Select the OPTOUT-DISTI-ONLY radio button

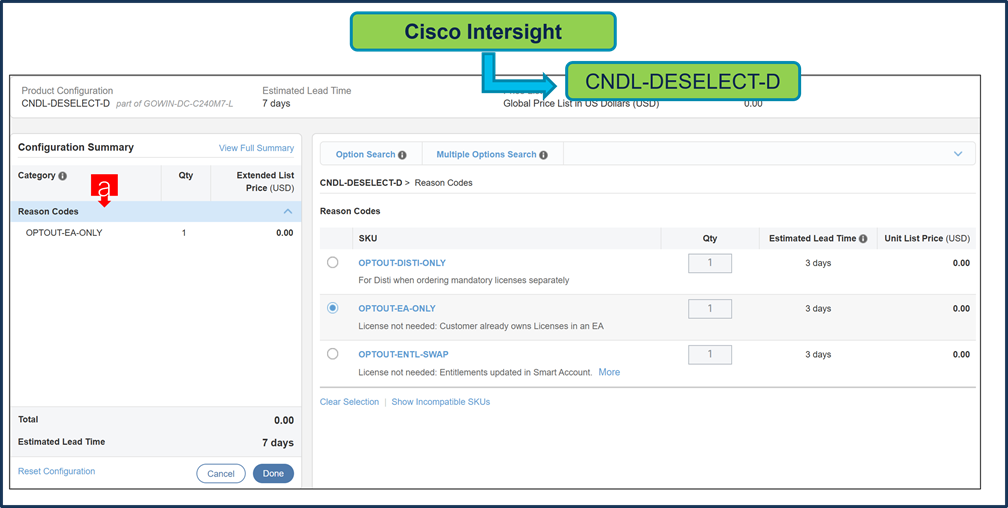(x=333, y=263)
